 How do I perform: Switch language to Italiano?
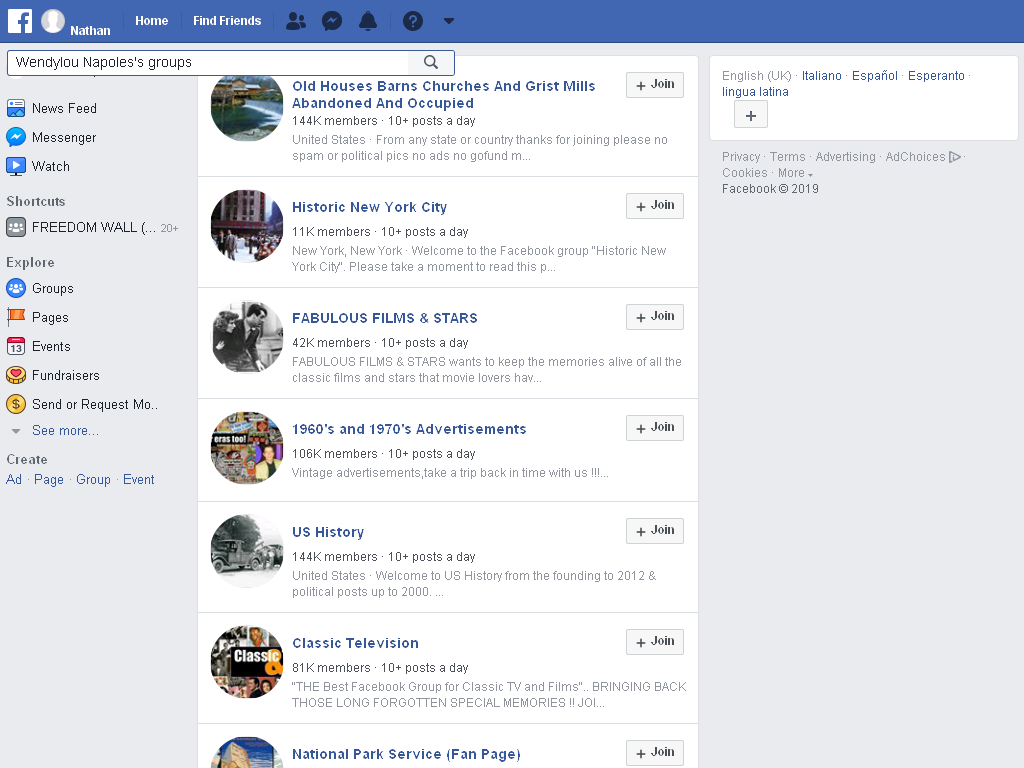(x=822, y=76)
